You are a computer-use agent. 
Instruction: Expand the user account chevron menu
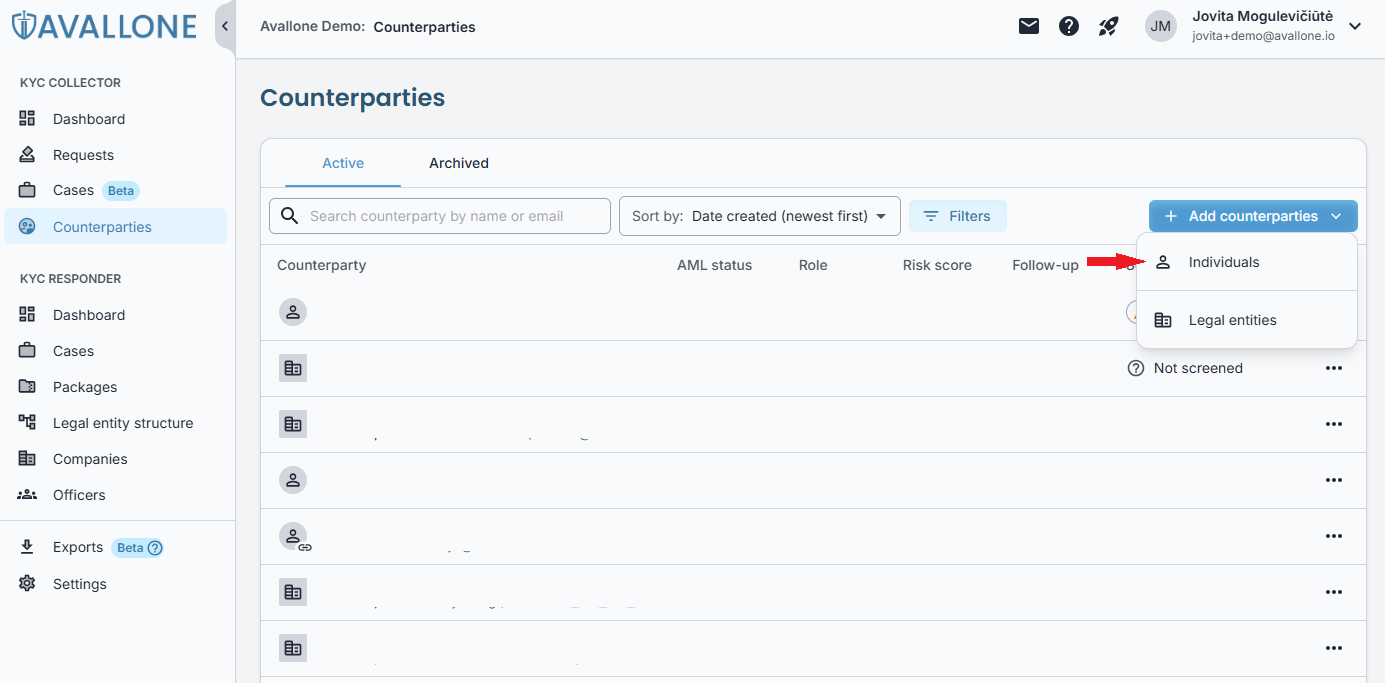coord(1355,26)
